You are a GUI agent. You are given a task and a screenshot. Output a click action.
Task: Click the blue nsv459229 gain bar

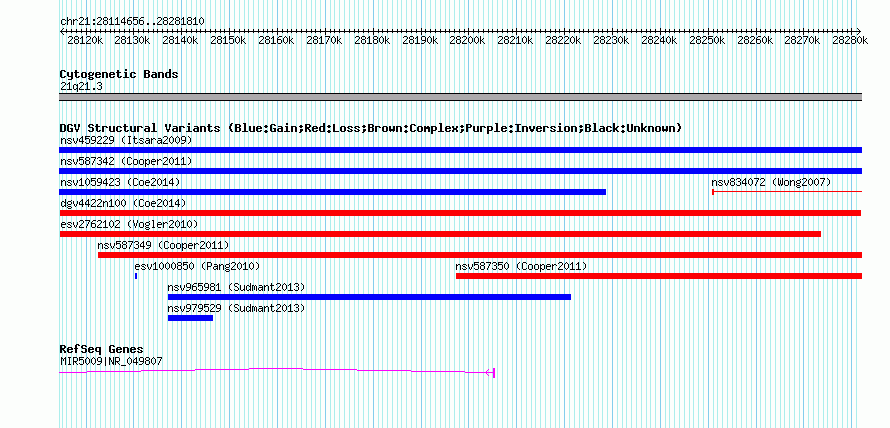[x=461, y=150]
